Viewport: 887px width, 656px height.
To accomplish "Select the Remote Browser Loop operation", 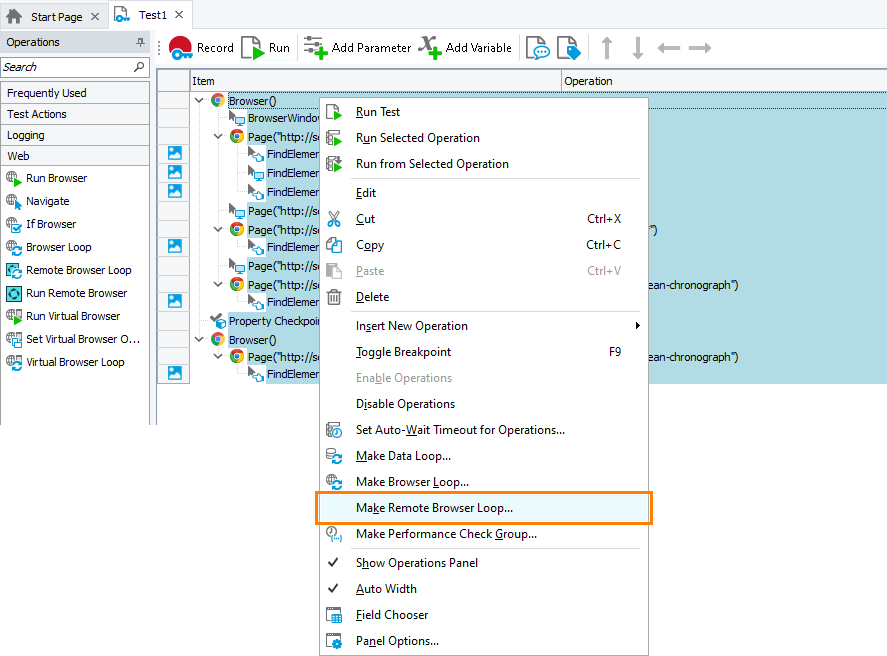I will pos(78,270).
